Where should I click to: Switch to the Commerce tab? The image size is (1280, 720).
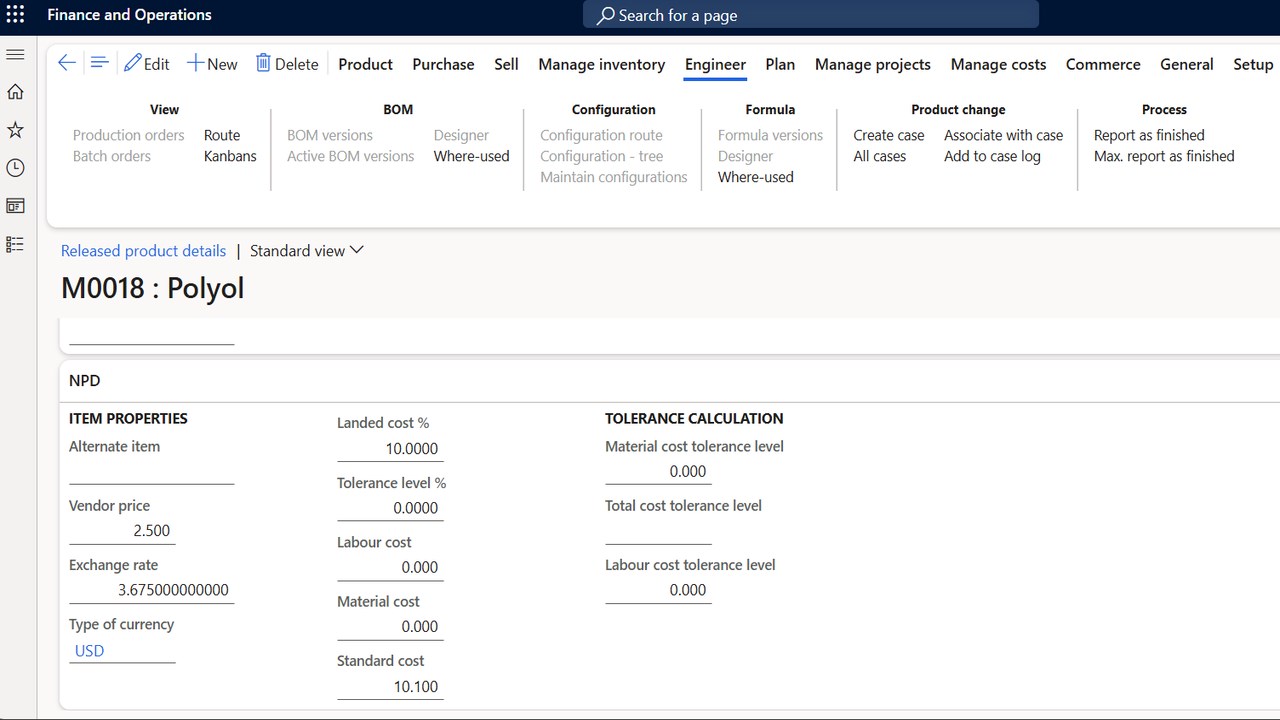tap(1103, 64)
